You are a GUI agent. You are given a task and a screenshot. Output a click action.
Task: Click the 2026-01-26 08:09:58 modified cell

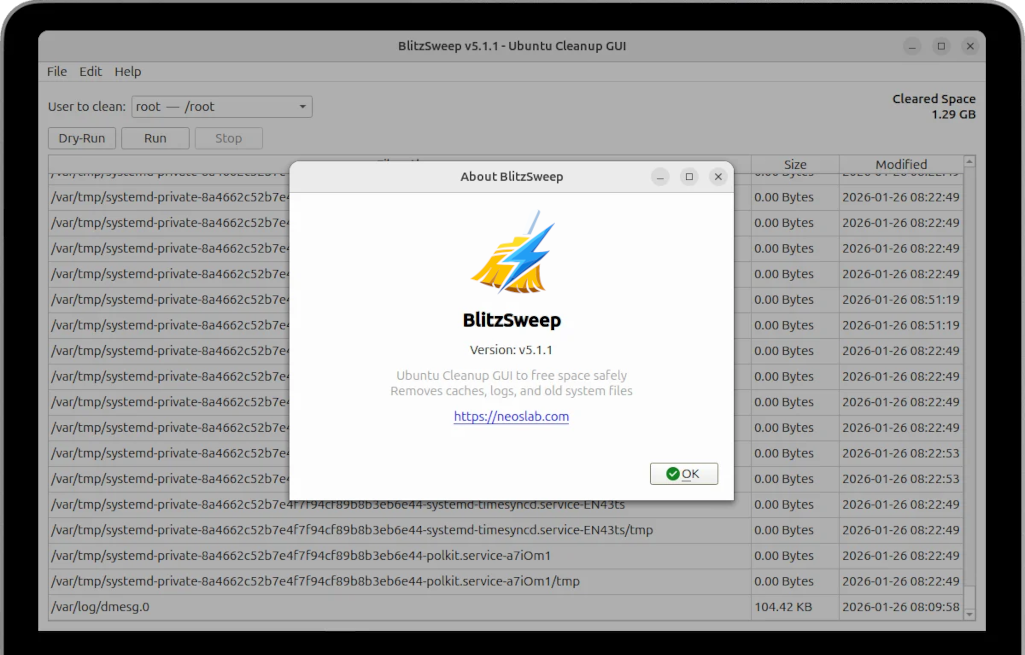[901, 607]
